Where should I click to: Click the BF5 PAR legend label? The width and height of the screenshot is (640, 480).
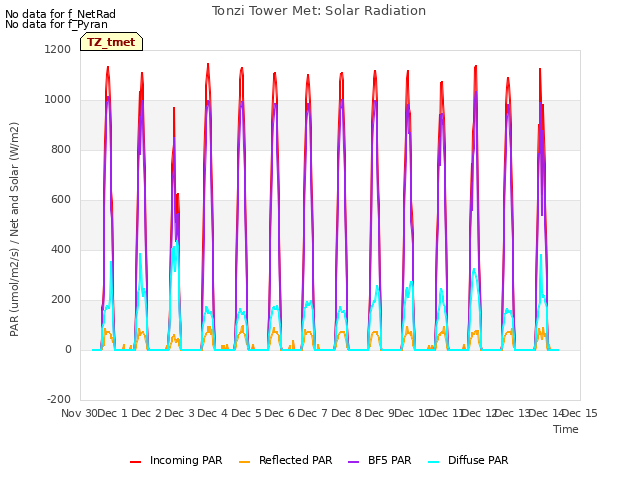(389, 460)
